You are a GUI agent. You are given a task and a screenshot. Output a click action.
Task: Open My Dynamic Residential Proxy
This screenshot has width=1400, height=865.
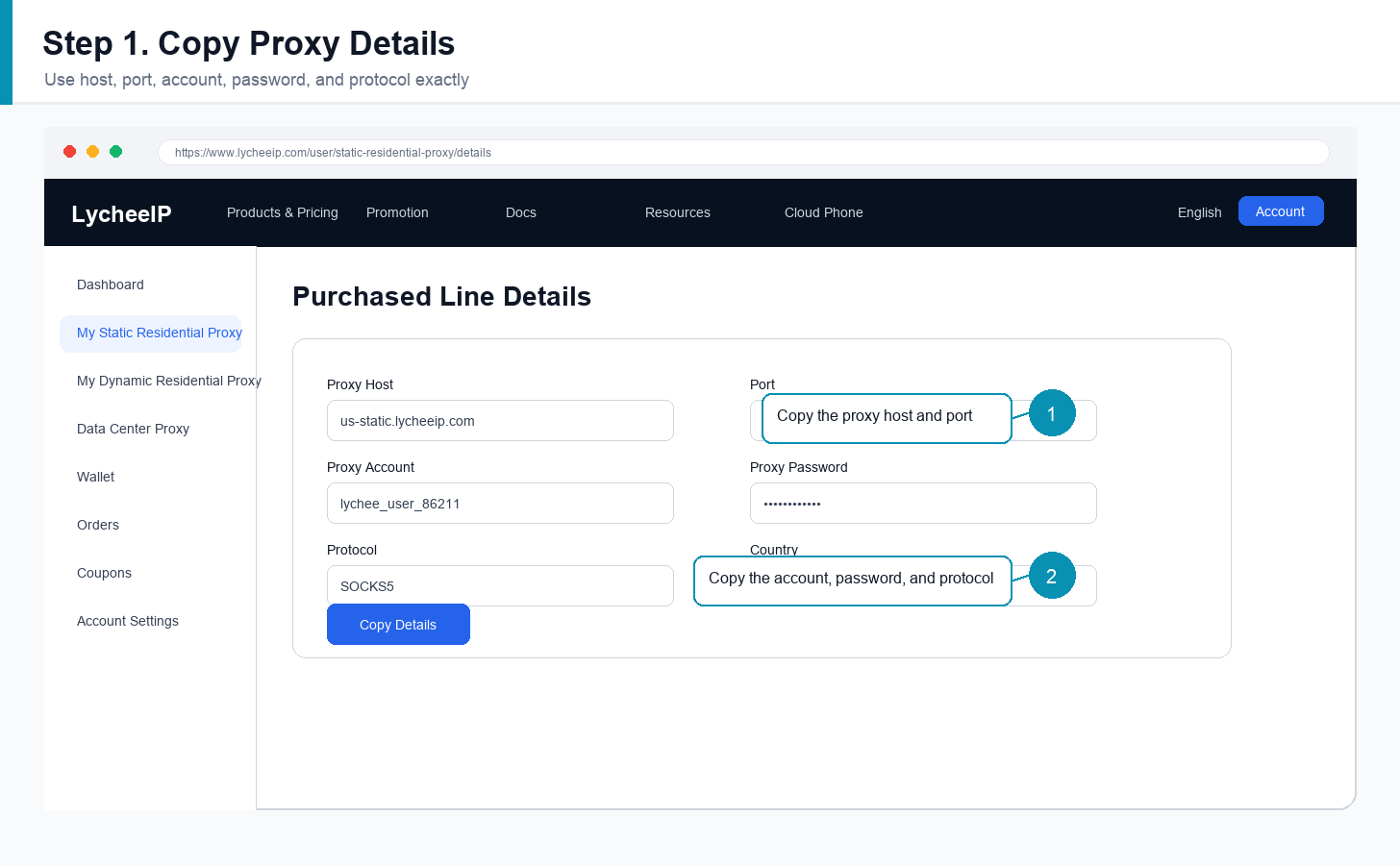tap(169, 381)
